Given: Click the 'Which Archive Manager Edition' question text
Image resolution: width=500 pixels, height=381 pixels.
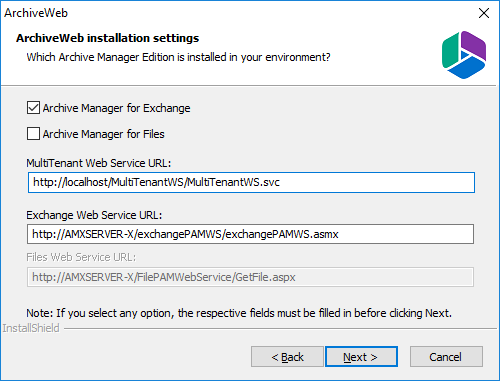Looking at the screenshot, I should click(x=178, y=57).
